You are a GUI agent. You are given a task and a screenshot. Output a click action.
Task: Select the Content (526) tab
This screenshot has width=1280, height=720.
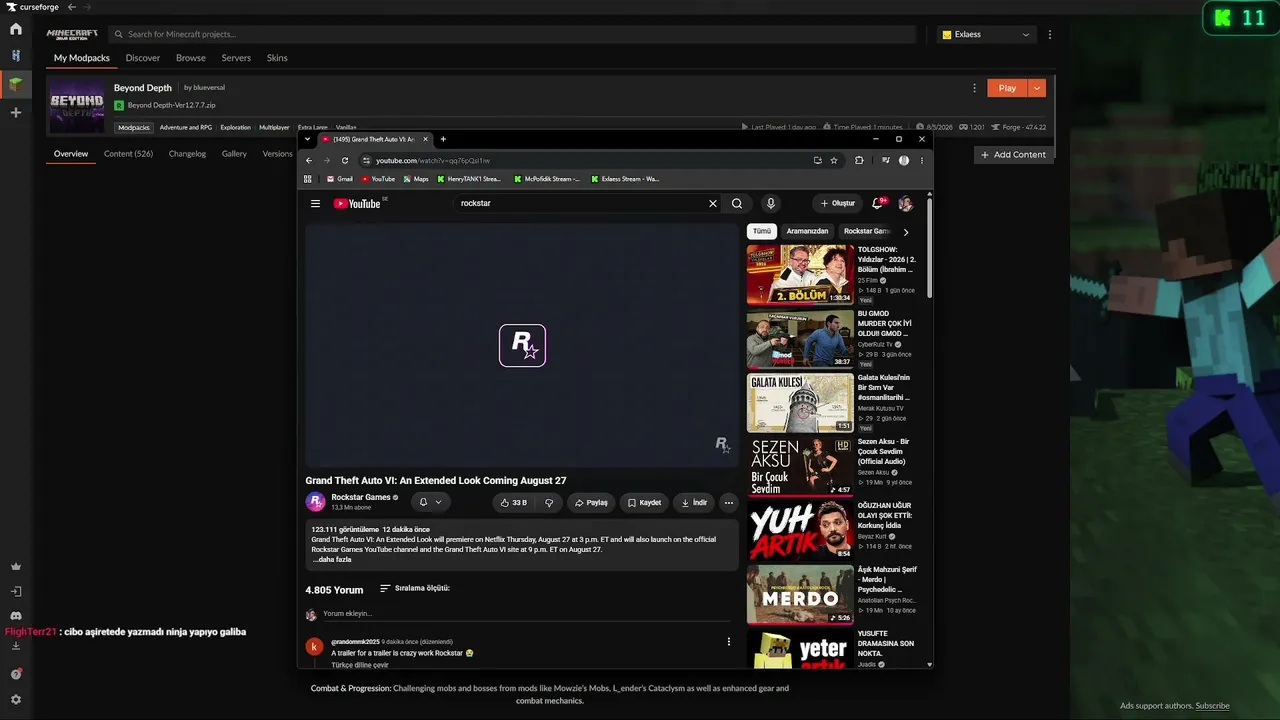(128, 154)
